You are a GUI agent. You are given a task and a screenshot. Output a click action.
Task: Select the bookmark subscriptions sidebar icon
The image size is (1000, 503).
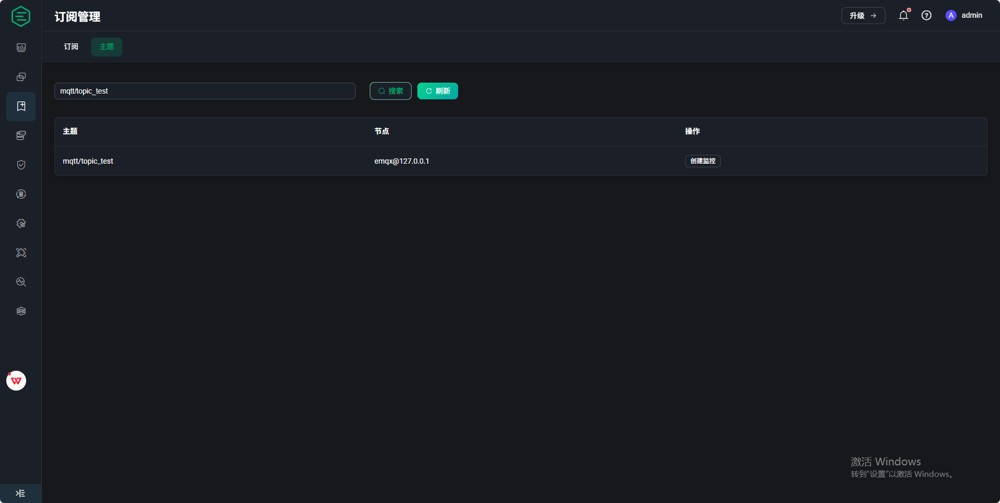(21, 106)
